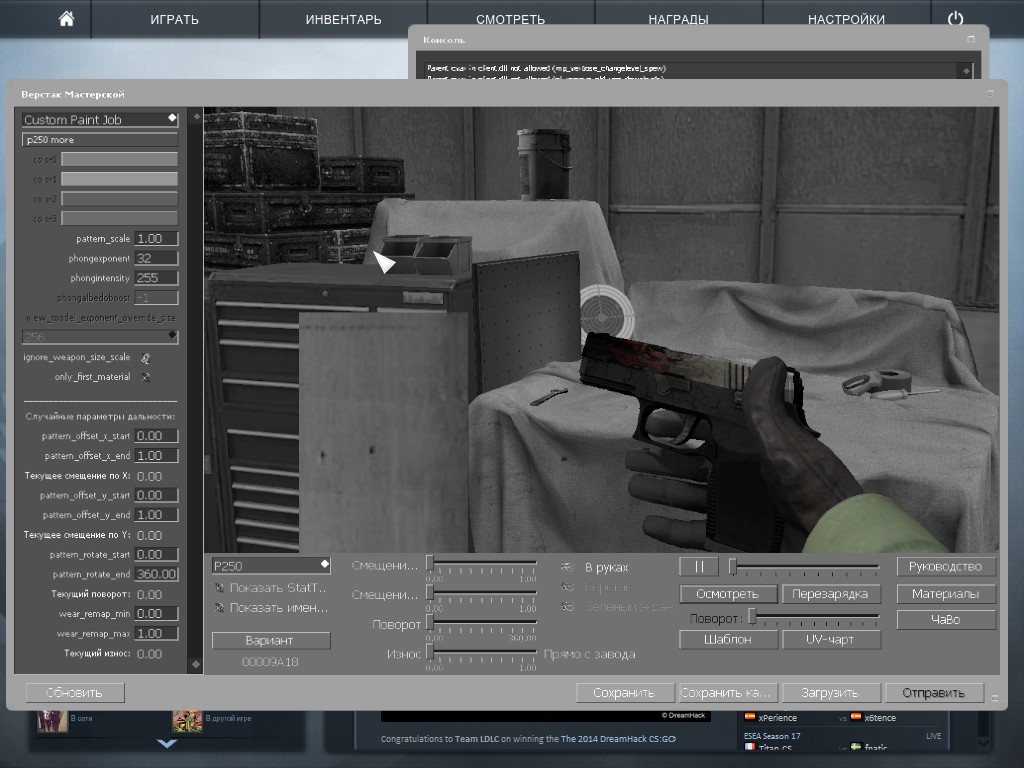Click the dice icon beside "Зеленый экран"
The width and height of the screenshot is (1024, 768).
568,605
